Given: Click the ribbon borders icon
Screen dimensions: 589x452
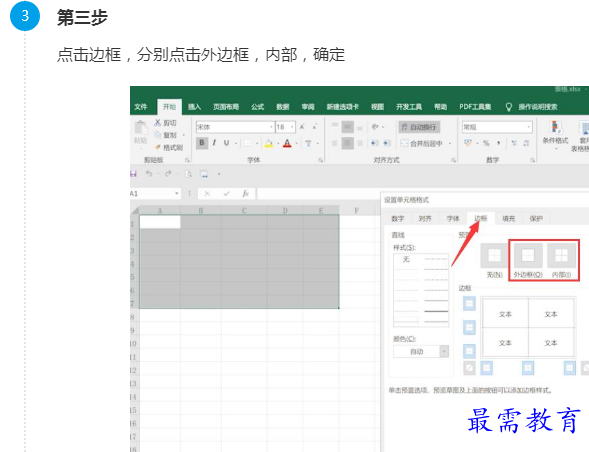Looking at the screenshot, I should point(248,143).
